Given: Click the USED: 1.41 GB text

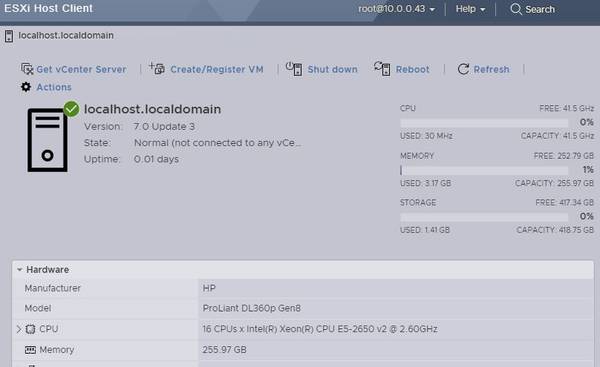Looking at the screenshot, I should (425, 230).
